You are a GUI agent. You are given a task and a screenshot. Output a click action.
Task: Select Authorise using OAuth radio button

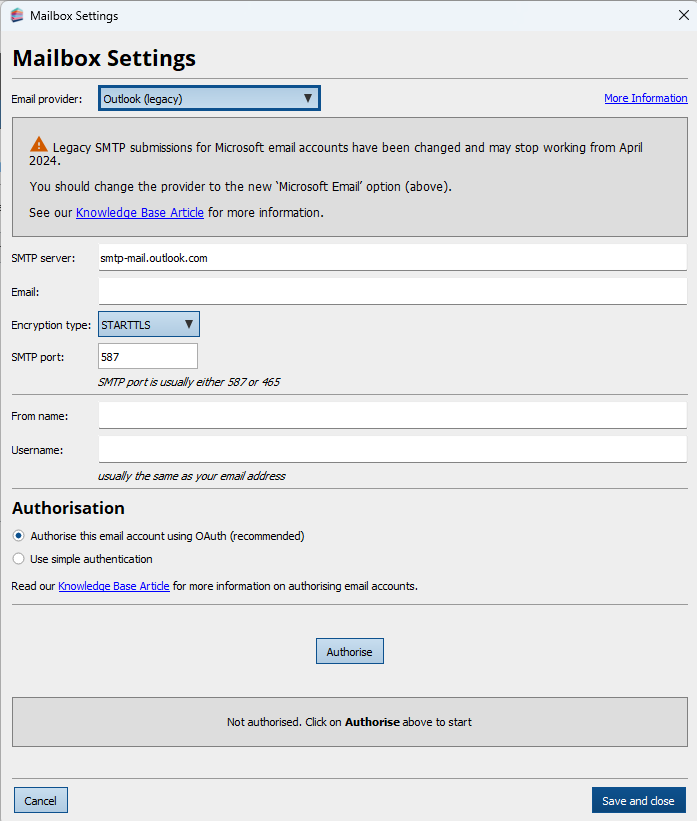click(x=18, y=536)
